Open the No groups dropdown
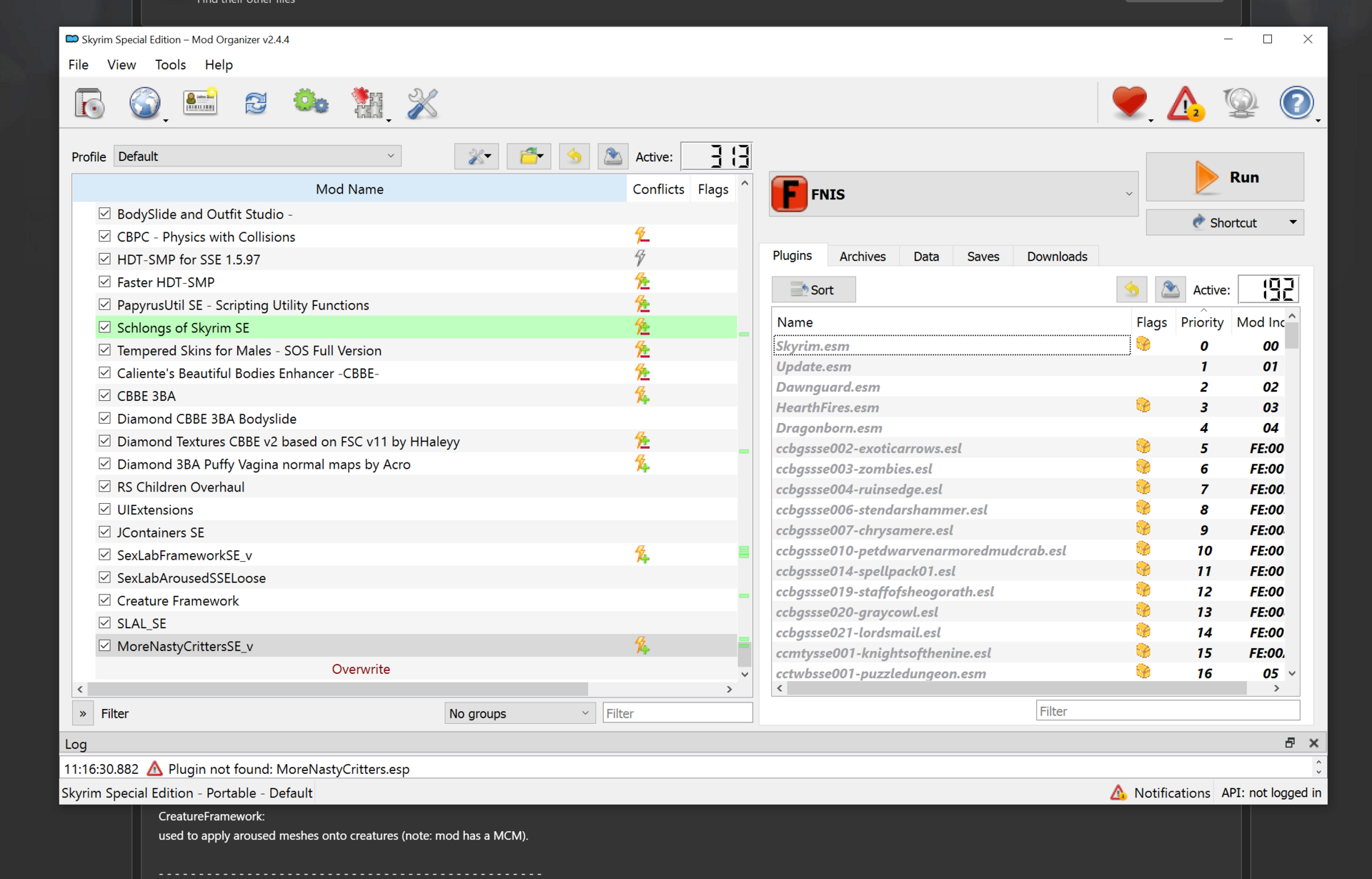 pyautogui.click(x=520, y=712)
